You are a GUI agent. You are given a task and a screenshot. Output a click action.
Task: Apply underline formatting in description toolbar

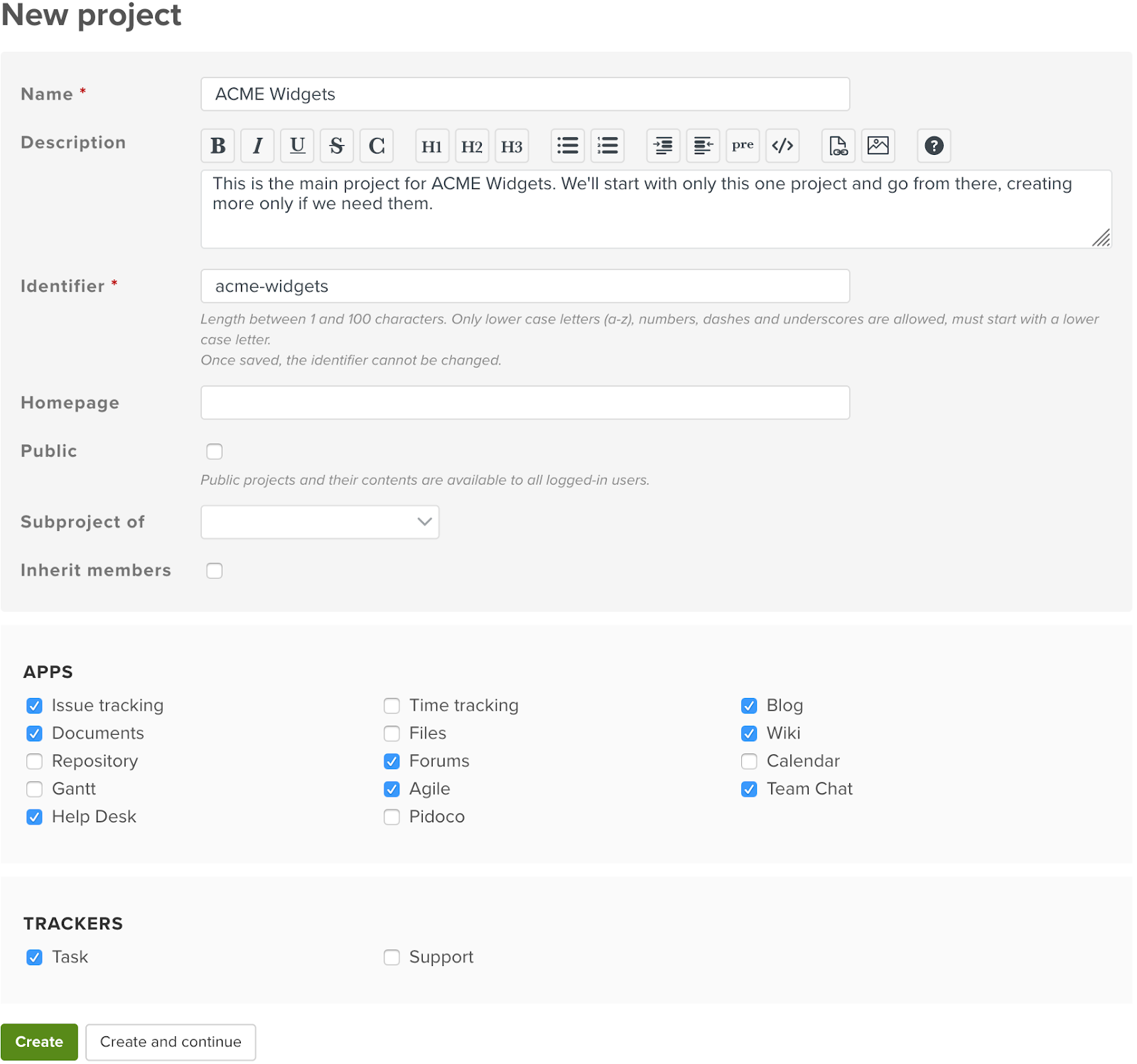pos(297,146)
